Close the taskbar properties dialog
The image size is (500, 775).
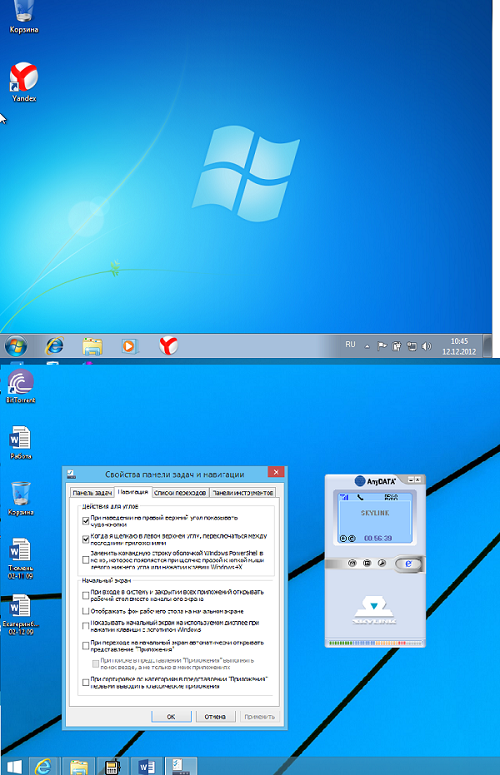coord(276,472)
